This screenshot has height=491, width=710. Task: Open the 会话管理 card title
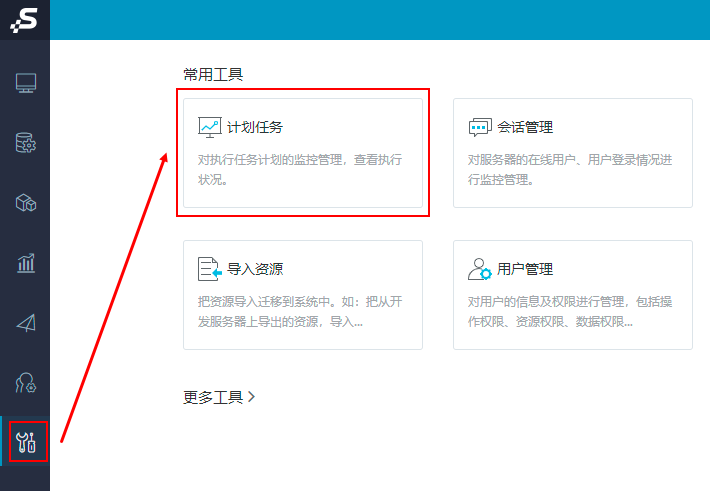coord(525,127)
